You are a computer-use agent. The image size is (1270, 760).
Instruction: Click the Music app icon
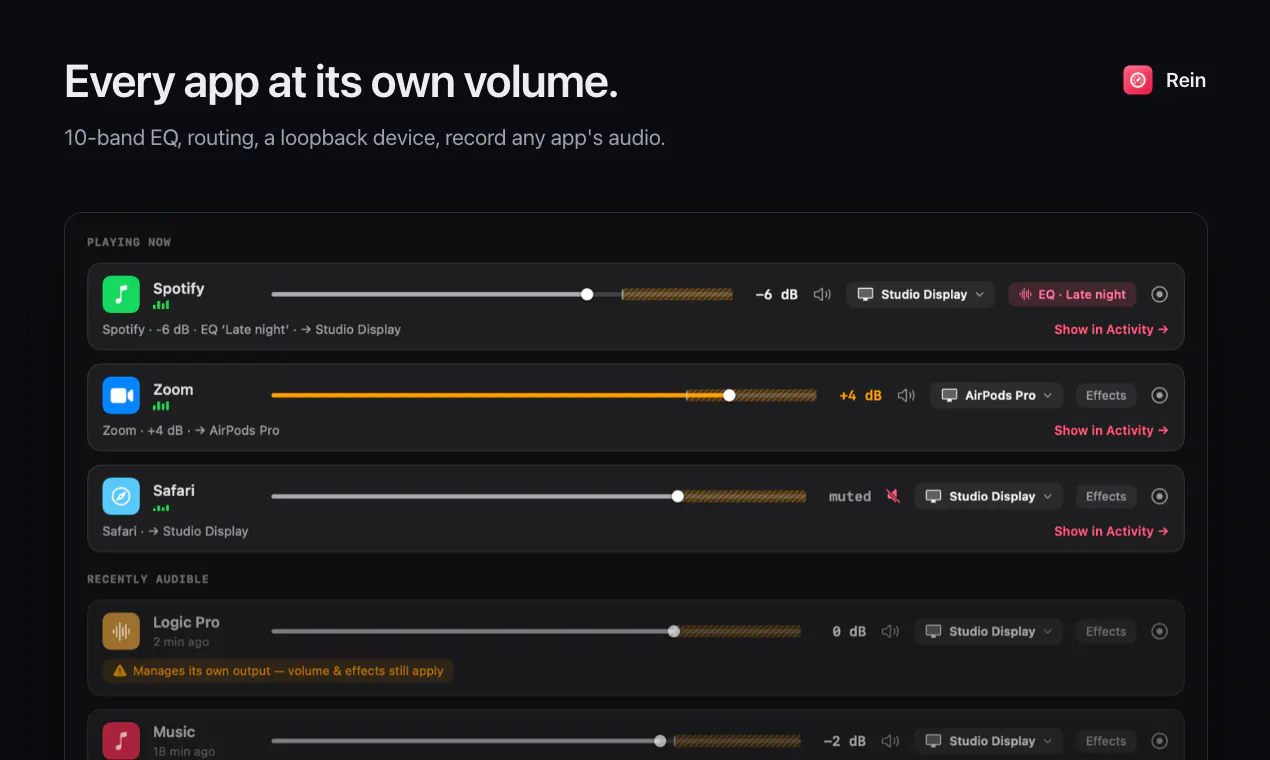click(121, 741)
